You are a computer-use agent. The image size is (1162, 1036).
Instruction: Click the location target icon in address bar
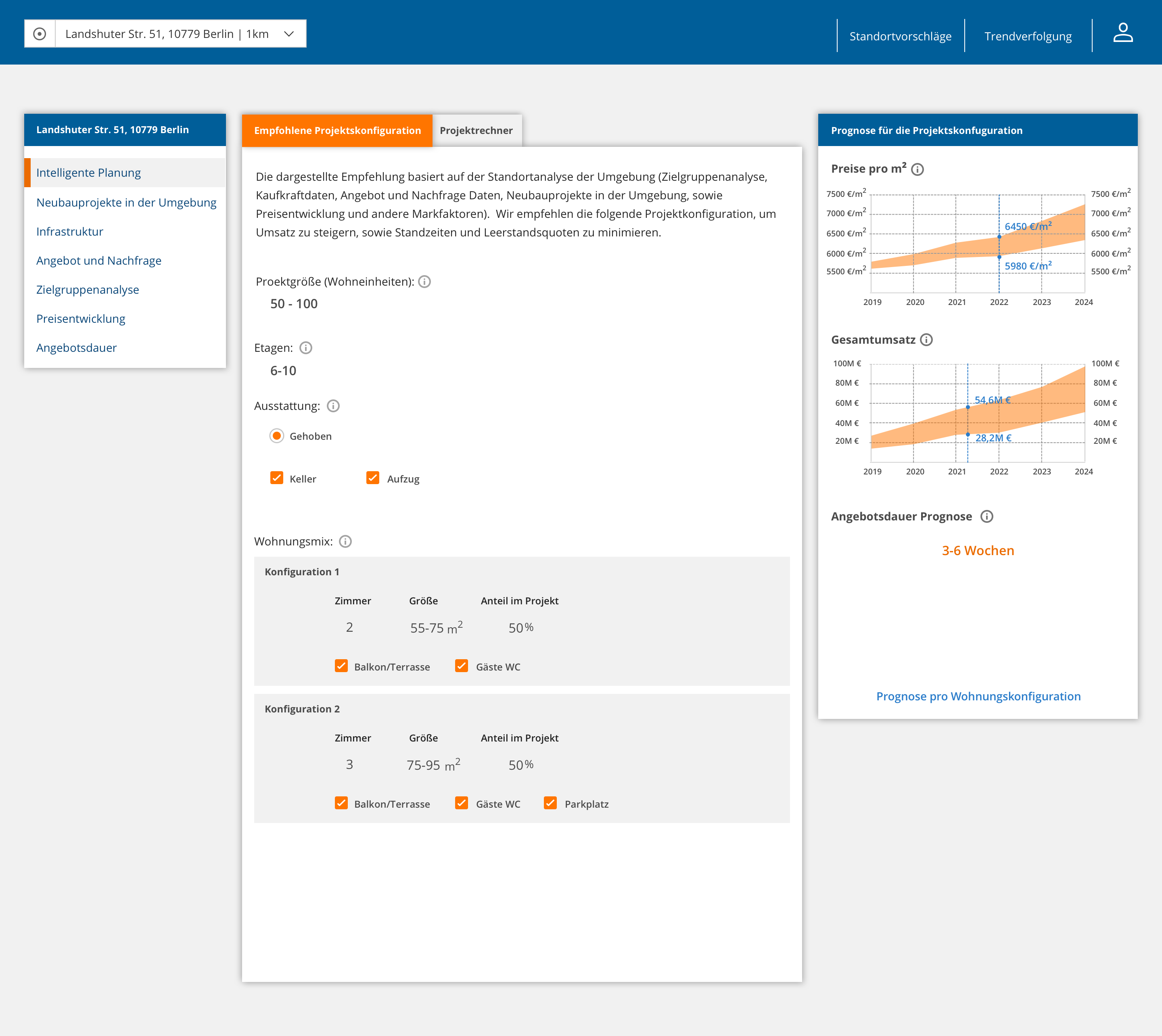click(39, 34)
